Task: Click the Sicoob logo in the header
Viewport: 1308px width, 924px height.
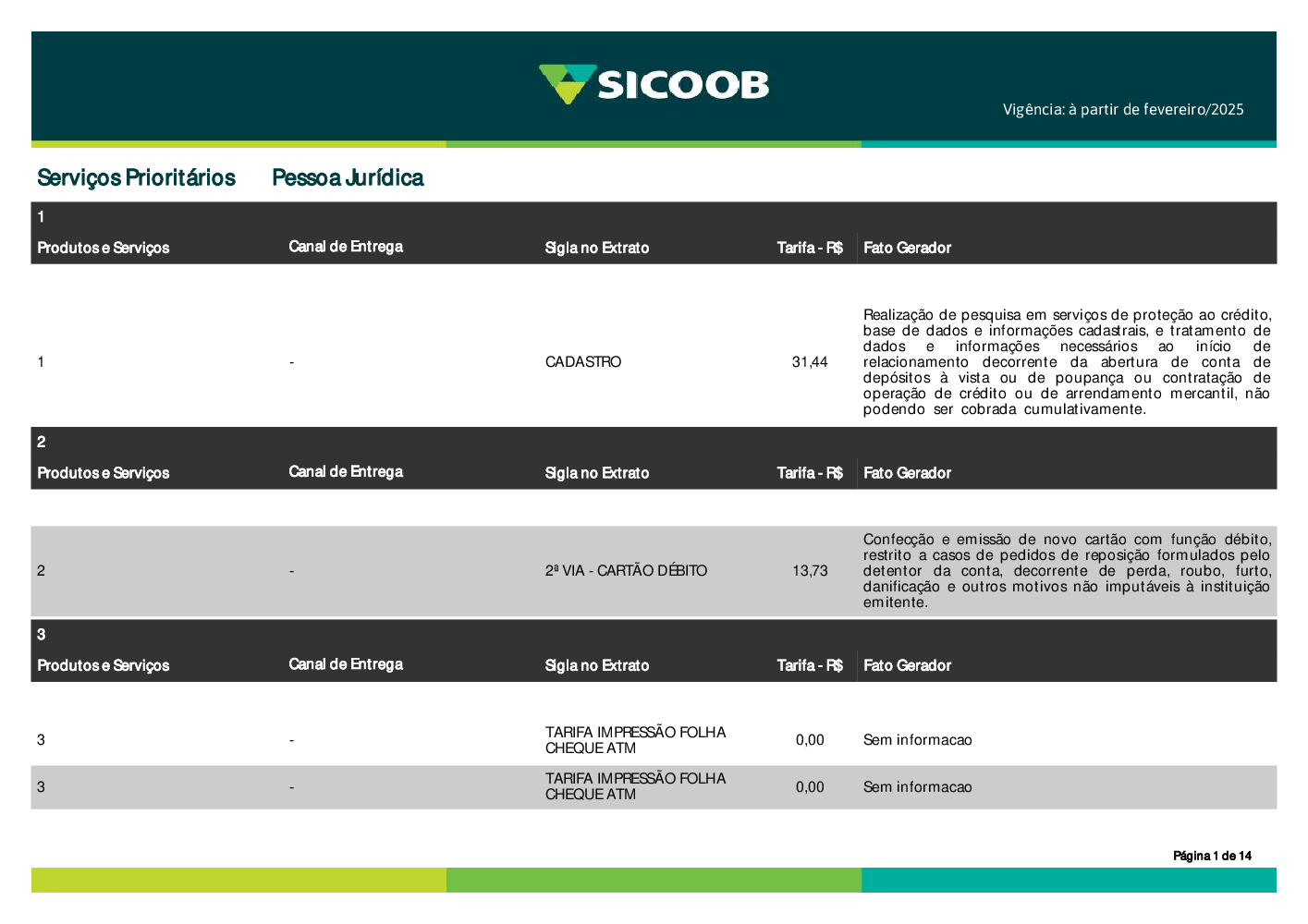Action: [x=654, y=85]
